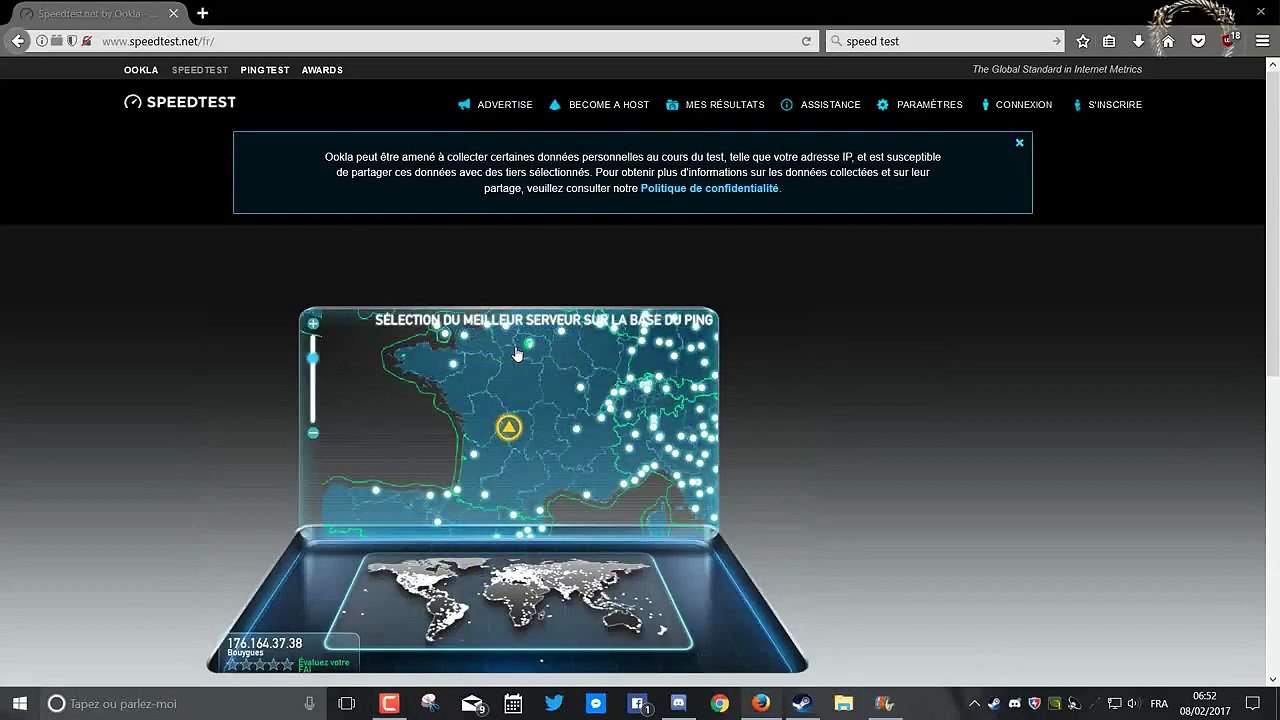Go back to the previous page
The height and width of the screenshot is (720, 1280).
click(18, 41)
